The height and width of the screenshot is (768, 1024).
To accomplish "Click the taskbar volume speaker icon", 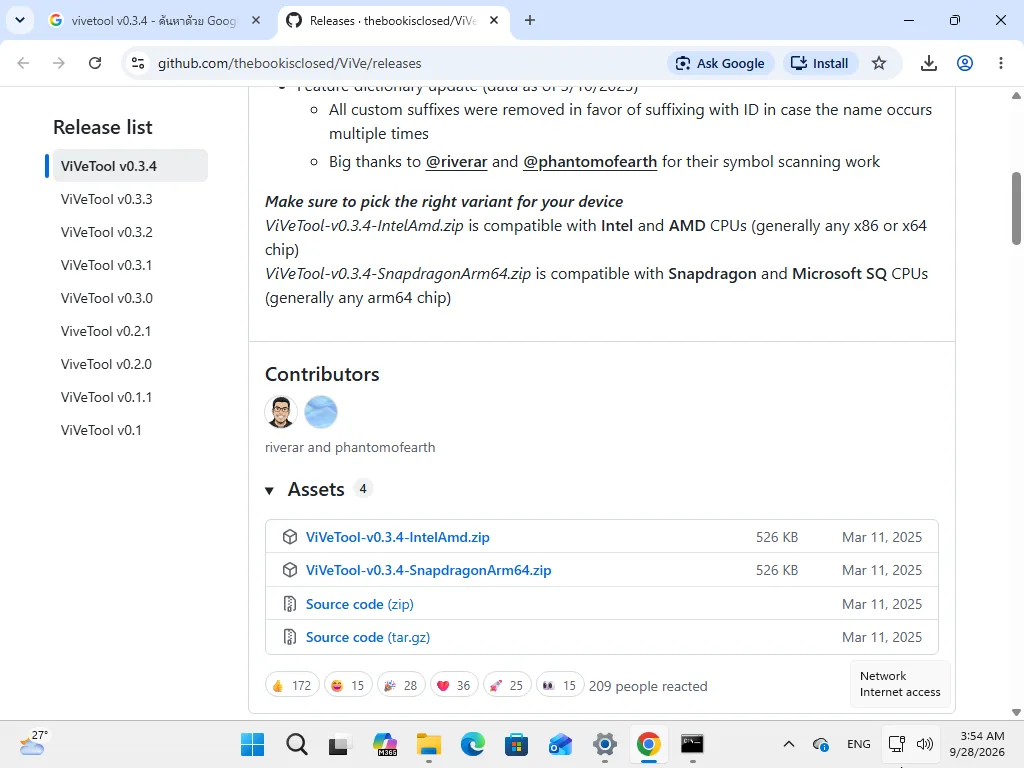I will point(924,744).
